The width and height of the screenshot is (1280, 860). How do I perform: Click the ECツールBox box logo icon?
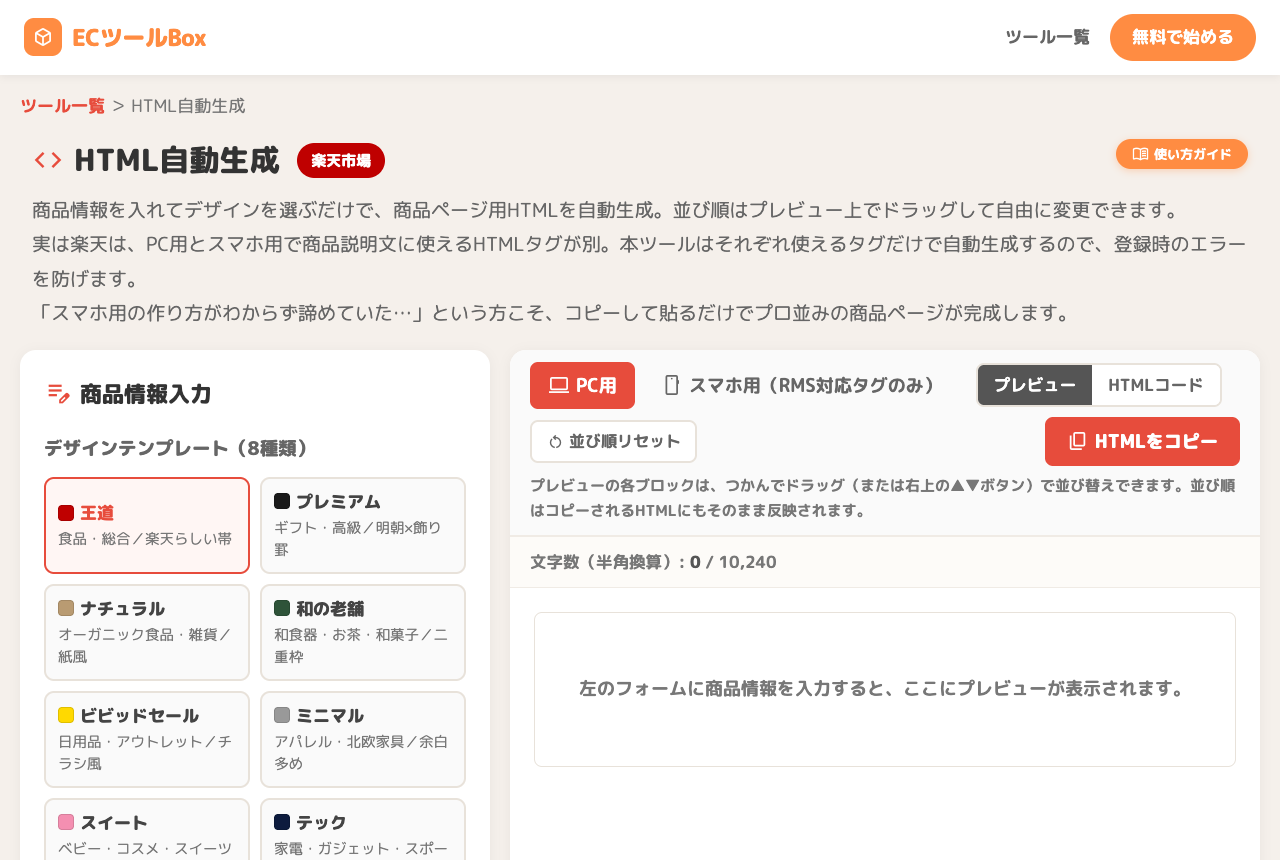coord(43,37)
